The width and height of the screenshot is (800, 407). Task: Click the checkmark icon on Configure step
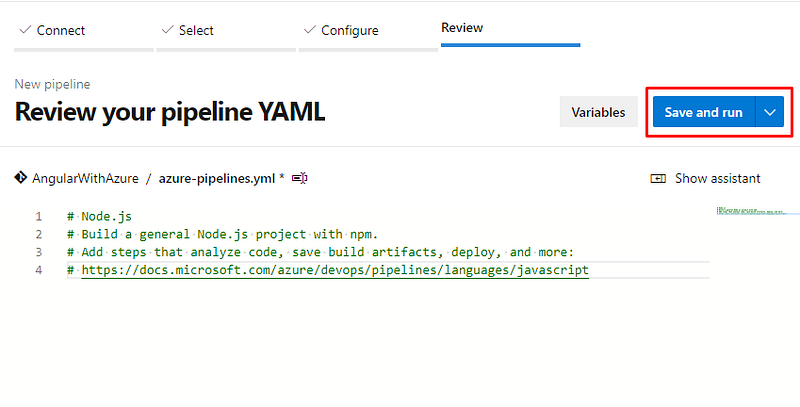pyautogui.click(x=309, y=30)
